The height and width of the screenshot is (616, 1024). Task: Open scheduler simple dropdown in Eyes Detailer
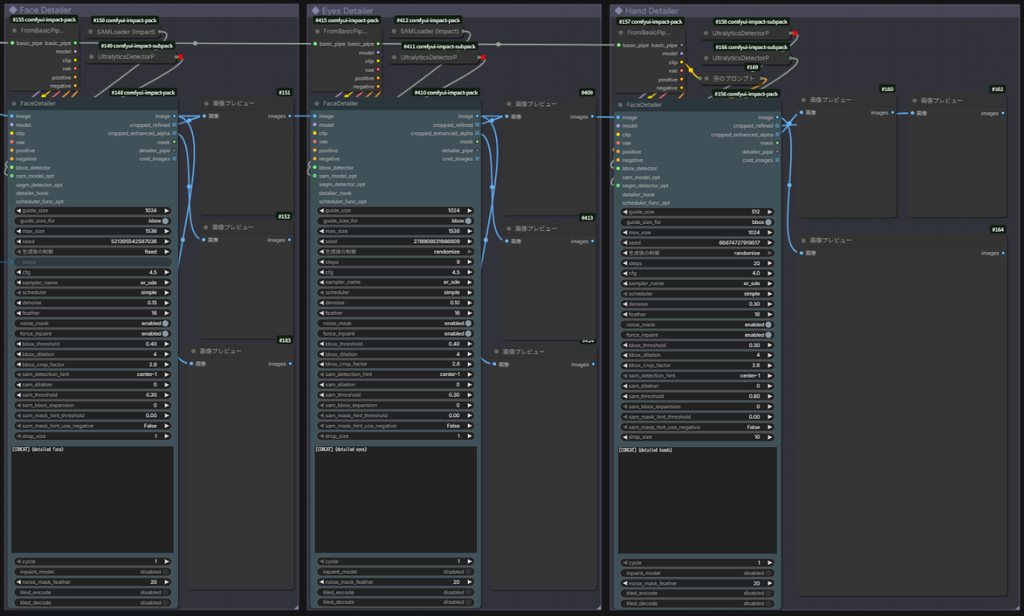click(x=395, y=293)
